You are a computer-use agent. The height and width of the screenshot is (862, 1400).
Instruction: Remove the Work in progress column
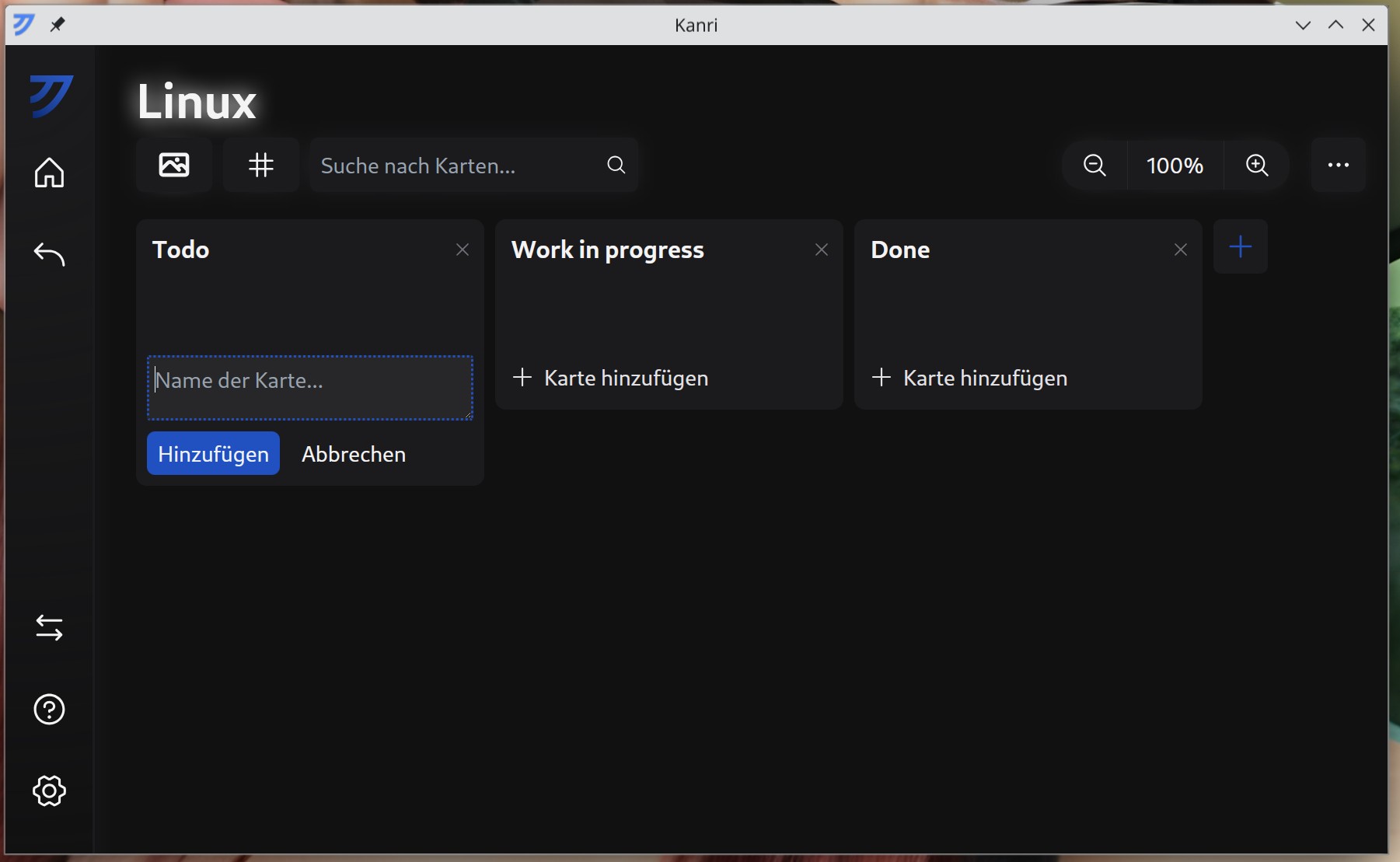822,250
